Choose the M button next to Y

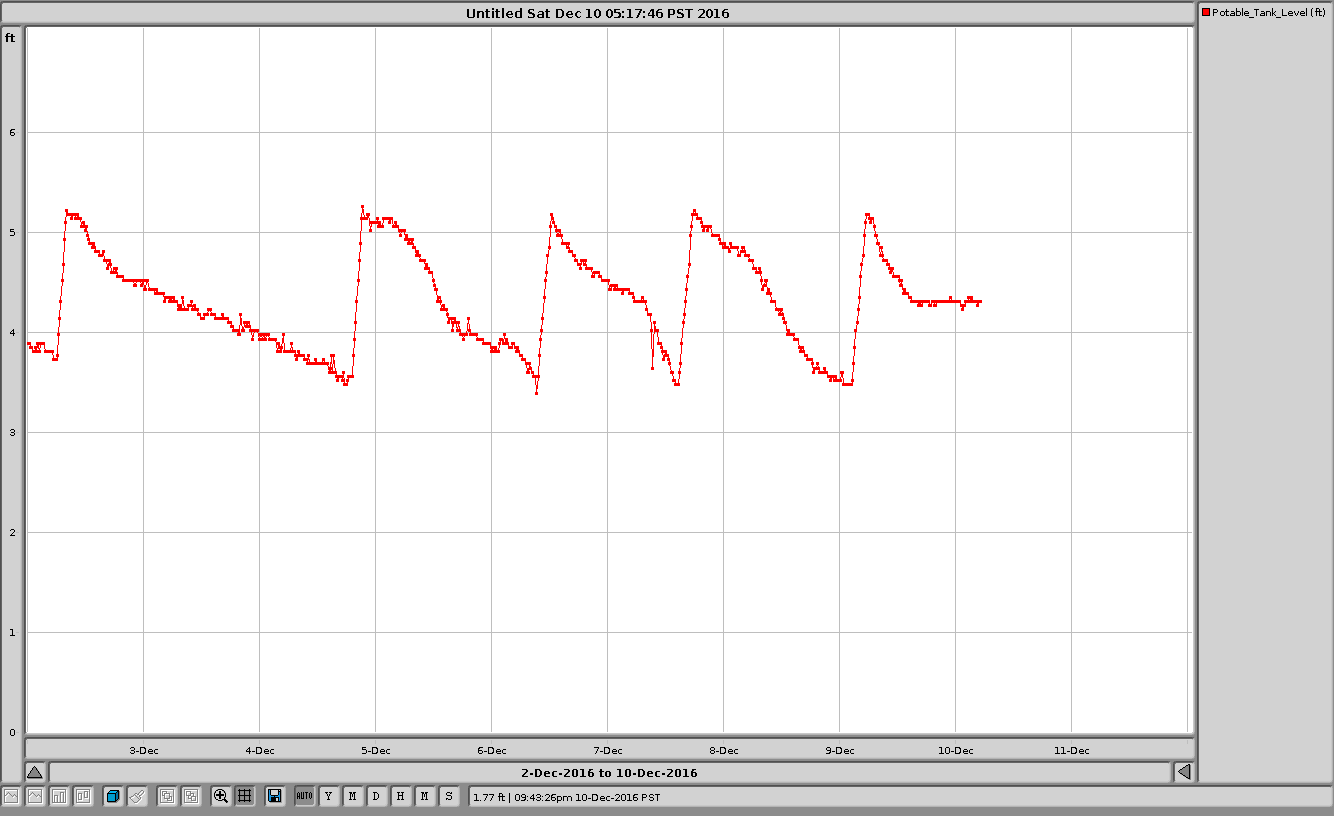[352, 796]
